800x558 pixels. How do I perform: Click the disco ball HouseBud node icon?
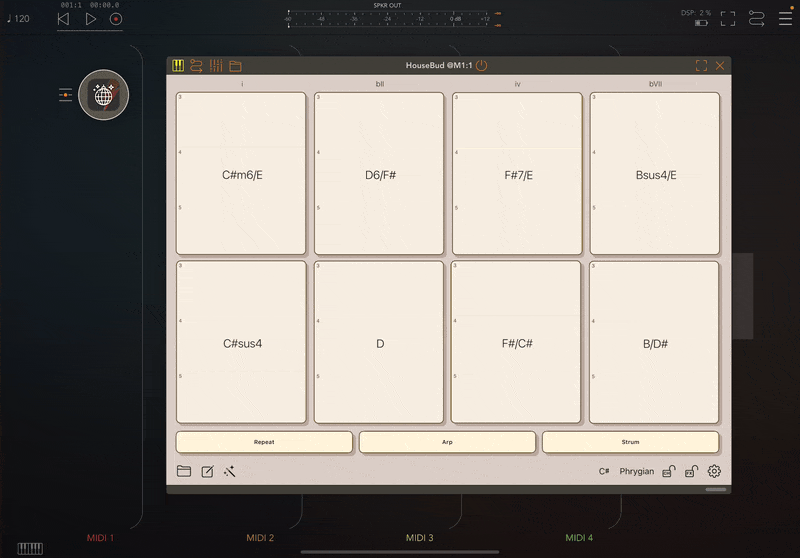pos(104,95)
